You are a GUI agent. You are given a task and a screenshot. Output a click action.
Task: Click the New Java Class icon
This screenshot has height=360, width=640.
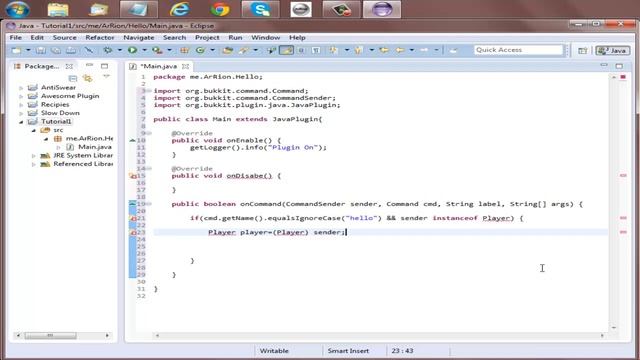[x=200, y=50]
